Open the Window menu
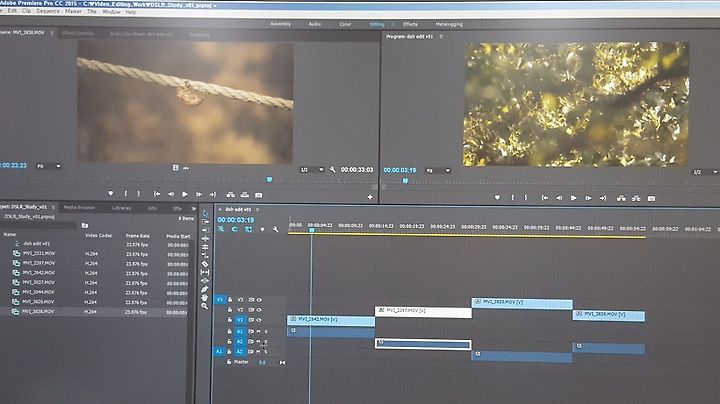 click(111, 11)
